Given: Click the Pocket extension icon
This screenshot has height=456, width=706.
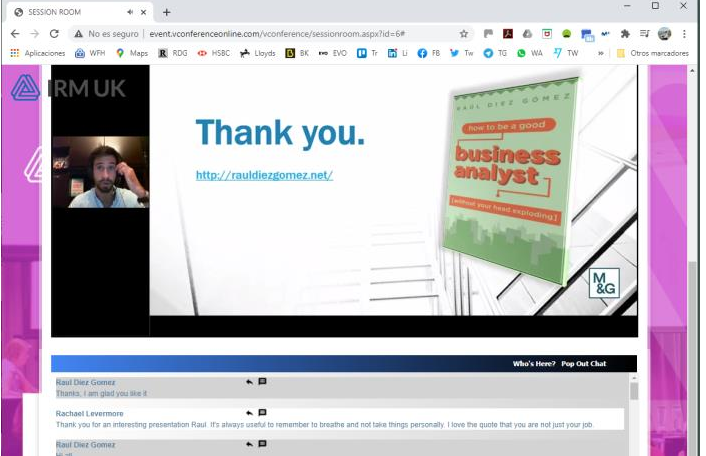Looking at the screenshot, I should (x=547, y=34).
